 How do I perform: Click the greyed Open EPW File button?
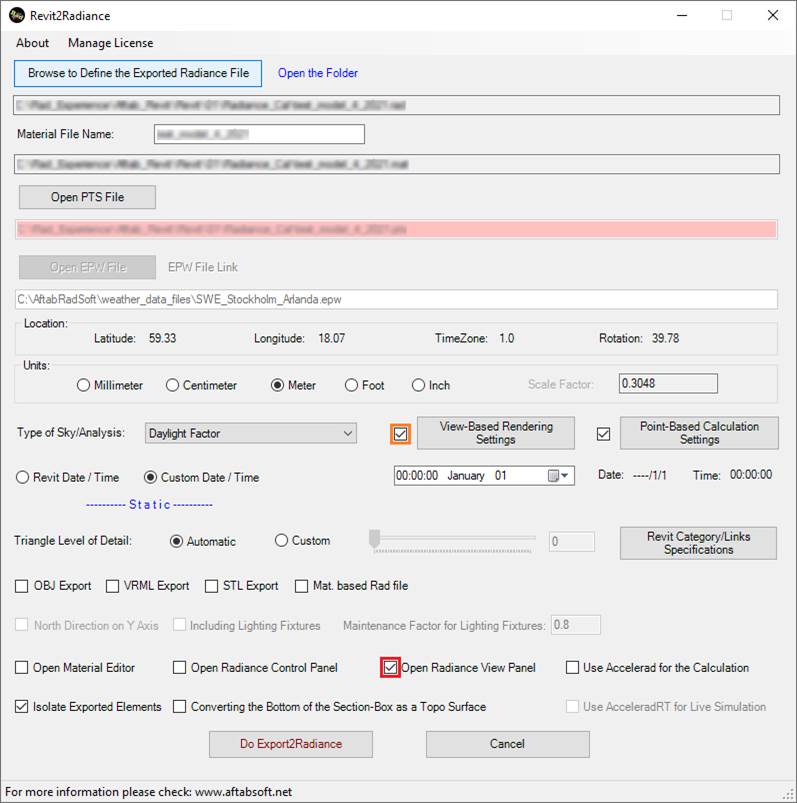click(88, 267)
